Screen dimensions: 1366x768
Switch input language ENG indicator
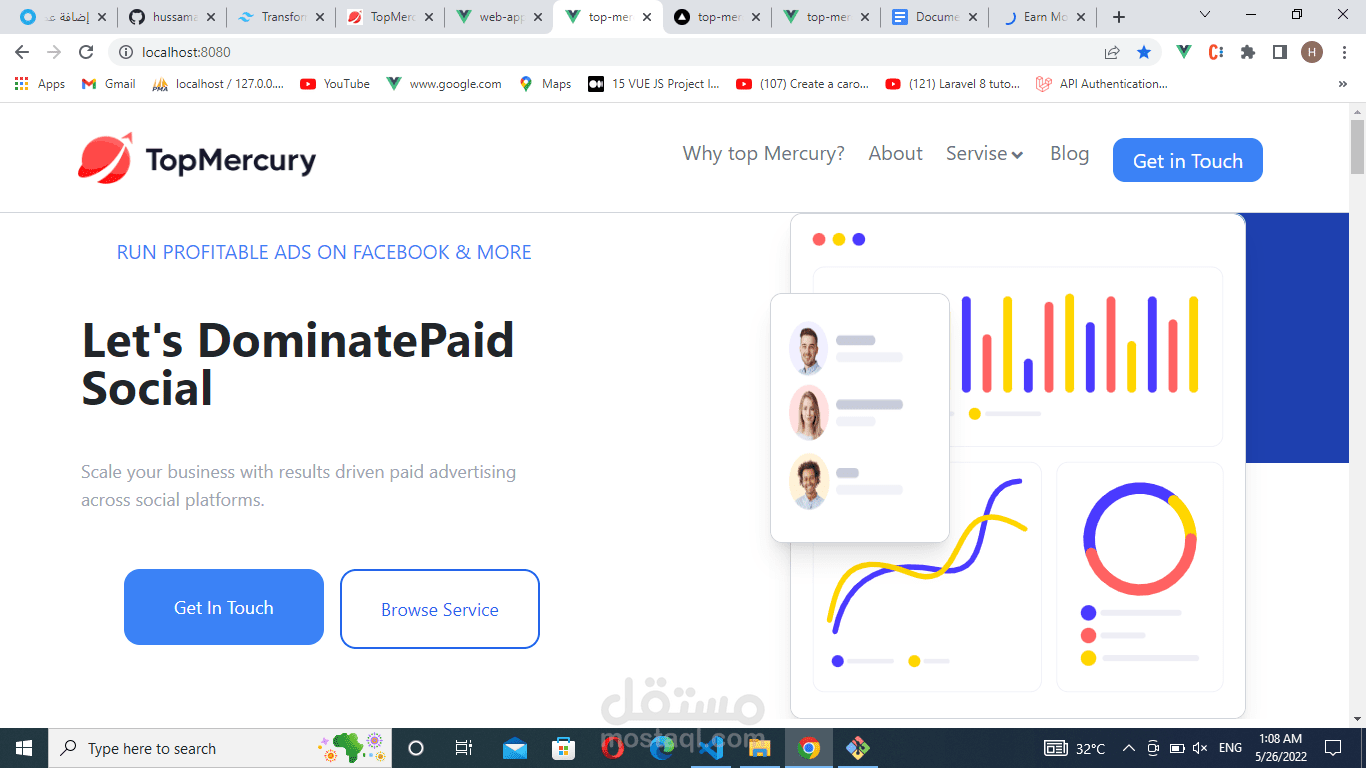pyautogui.click(x=1230, y=748)
